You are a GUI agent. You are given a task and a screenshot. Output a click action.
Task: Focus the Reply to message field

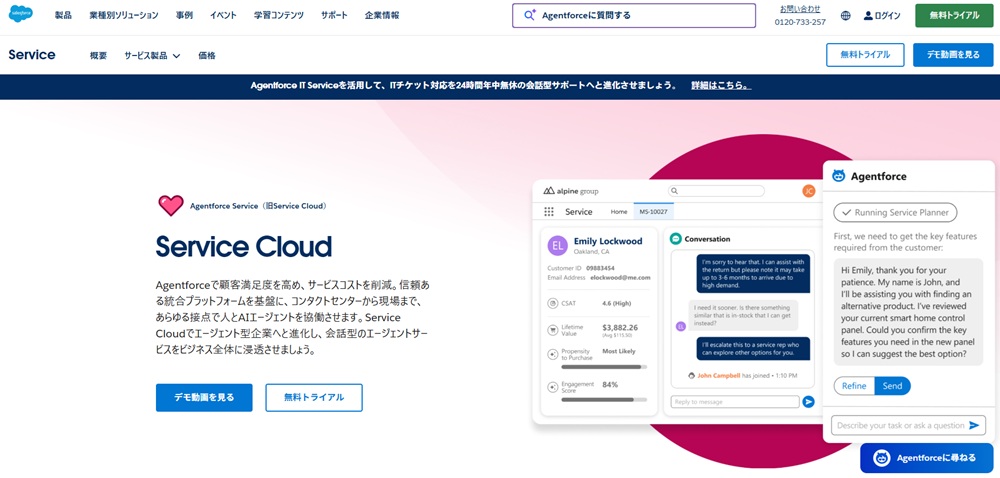735,402
